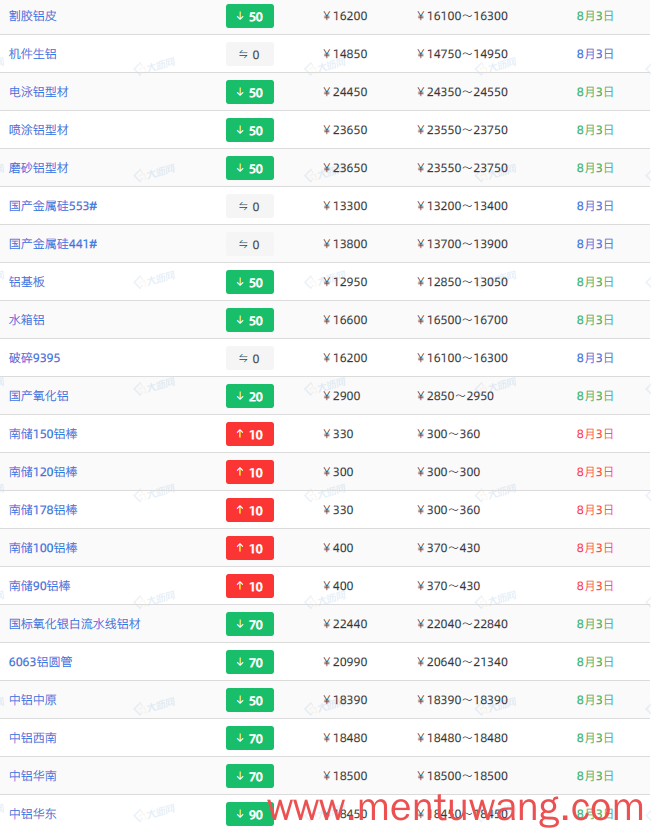
Task: Select the ¥20990 price for 6063铝圆管
Action: (345, 662)
